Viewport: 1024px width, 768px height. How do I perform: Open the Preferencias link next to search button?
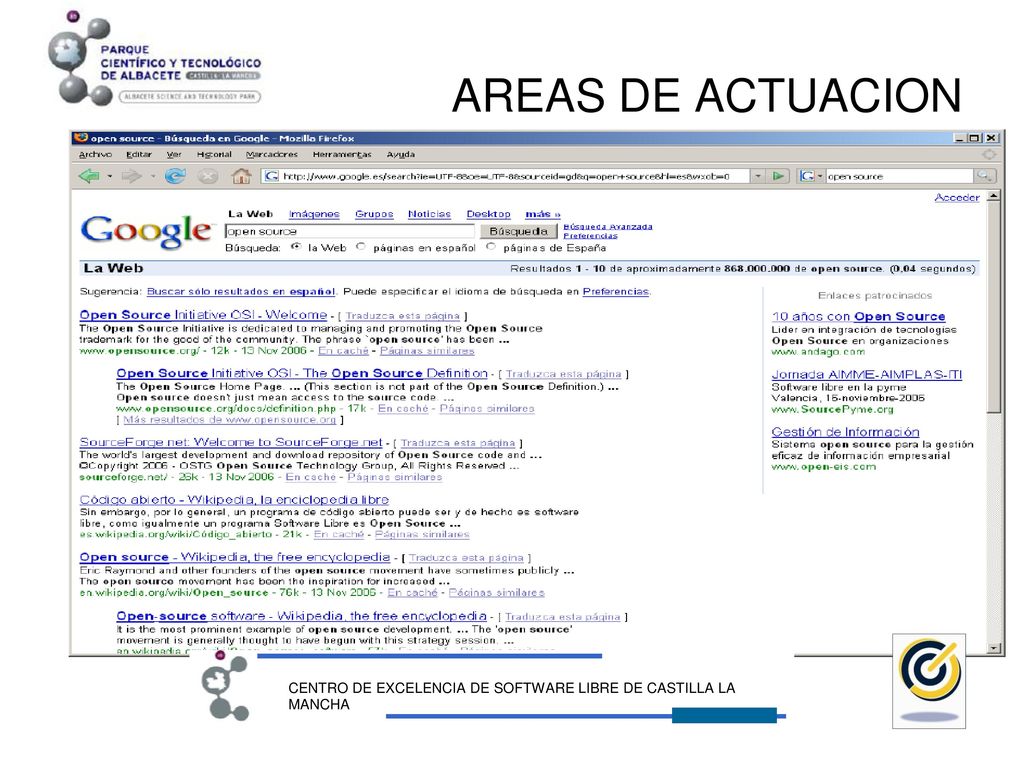click(590, 236)
